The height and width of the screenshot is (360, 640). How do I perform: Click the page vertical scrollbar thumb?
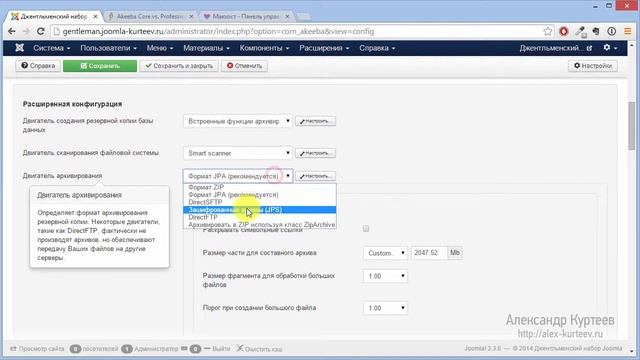(631, 126)
